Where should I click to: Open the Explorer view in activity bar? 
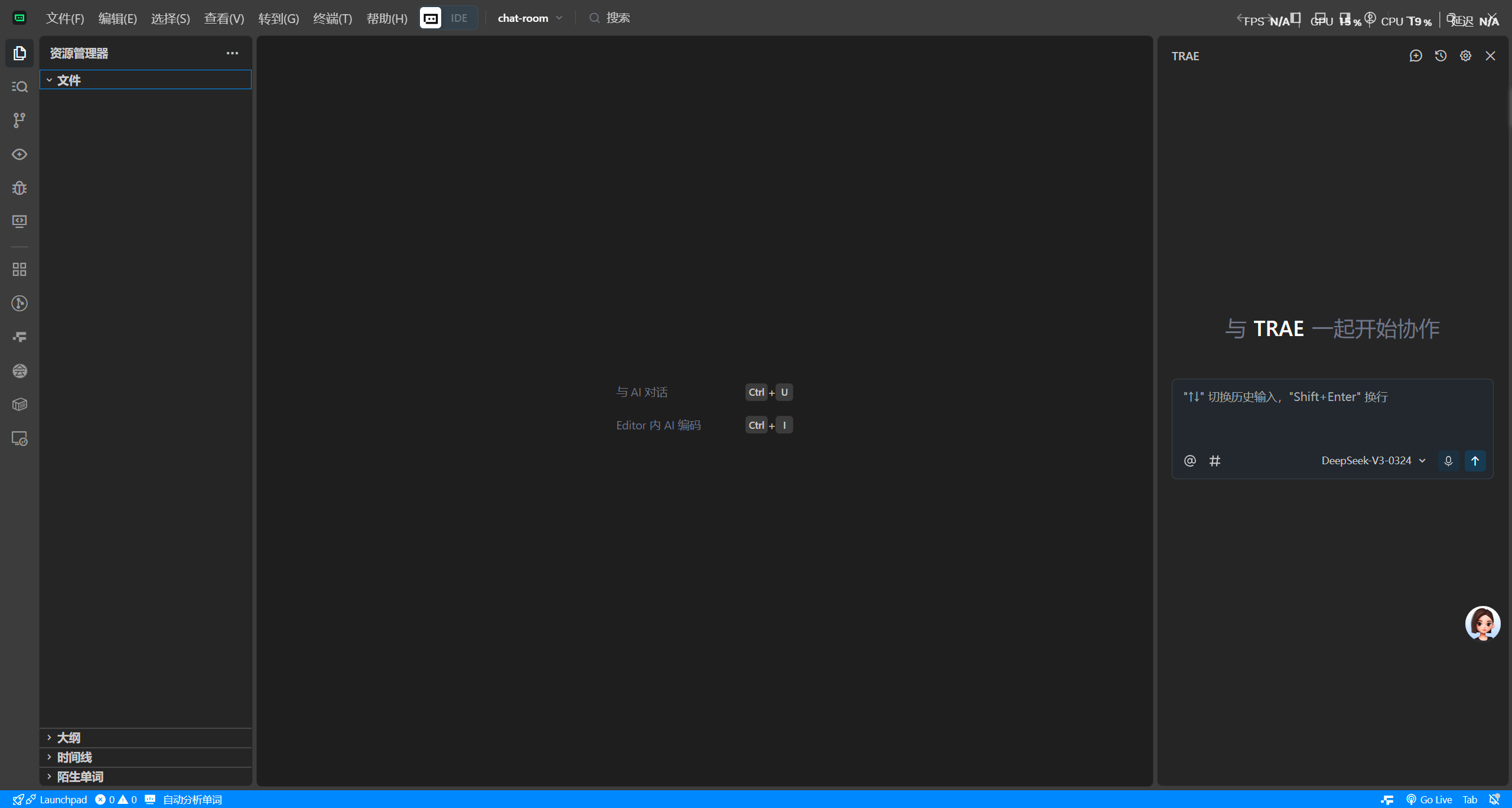pyautogui.click(x=19, y=53)
